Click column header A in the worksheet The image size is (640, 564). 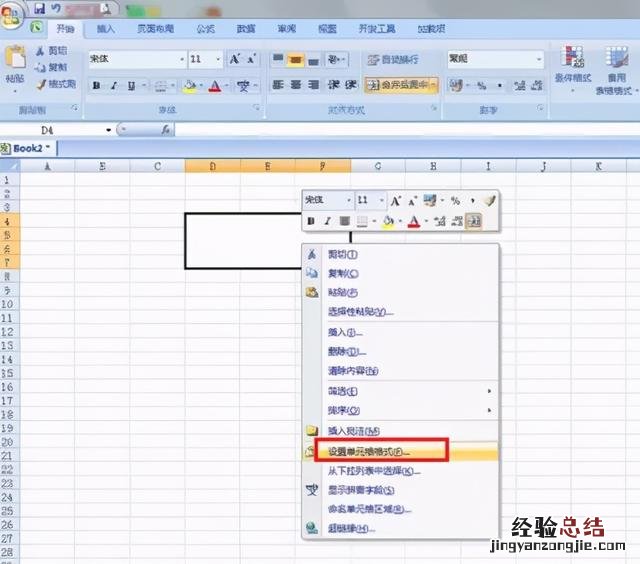(47, 165)
